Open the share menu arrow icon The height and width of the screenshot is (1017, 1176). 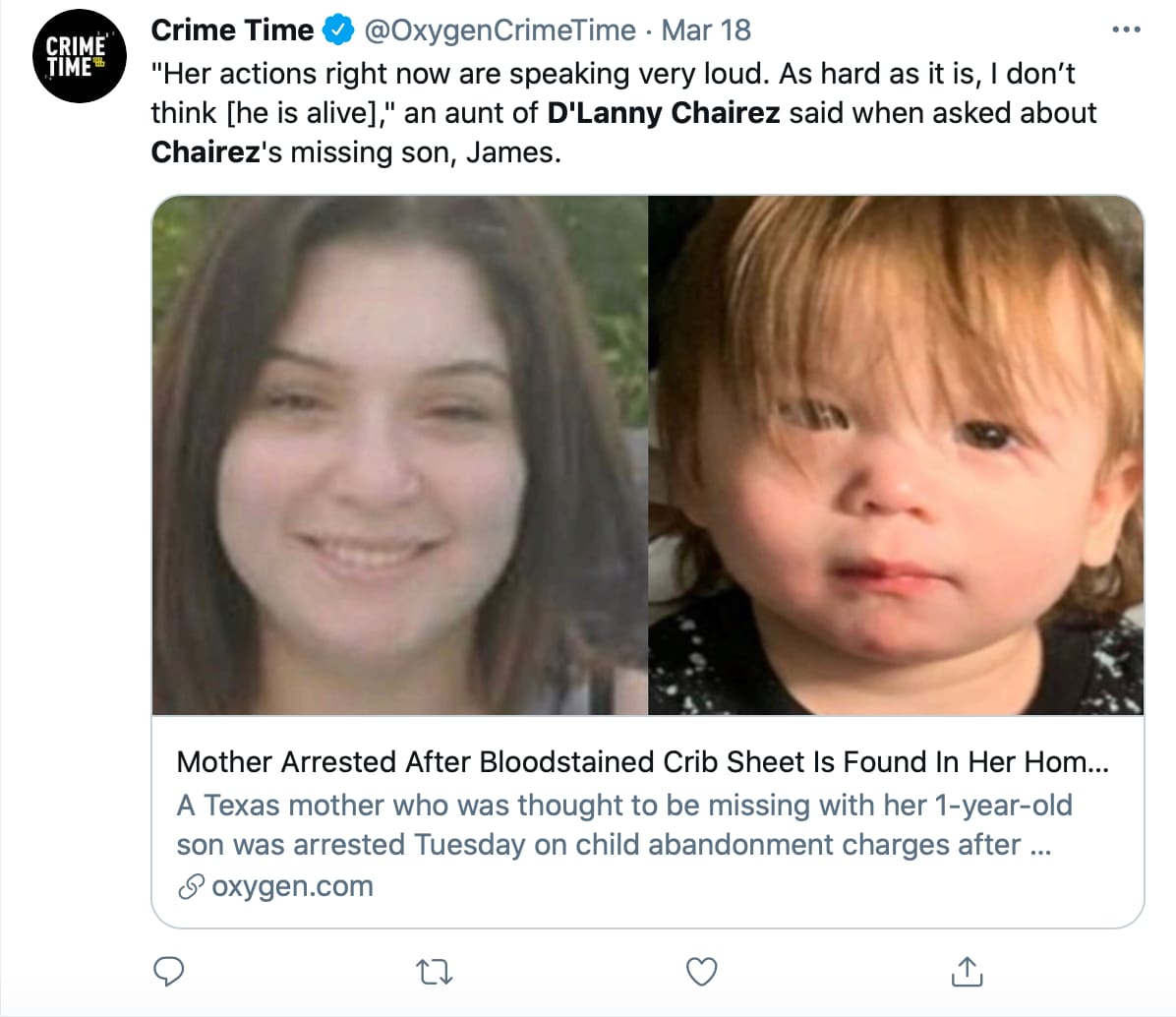968,972
